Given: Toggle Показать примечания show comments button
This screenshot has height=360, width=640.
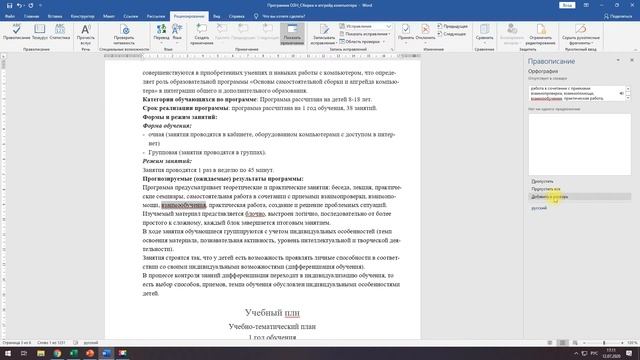Looking at the screenshot, I should 292,34.
